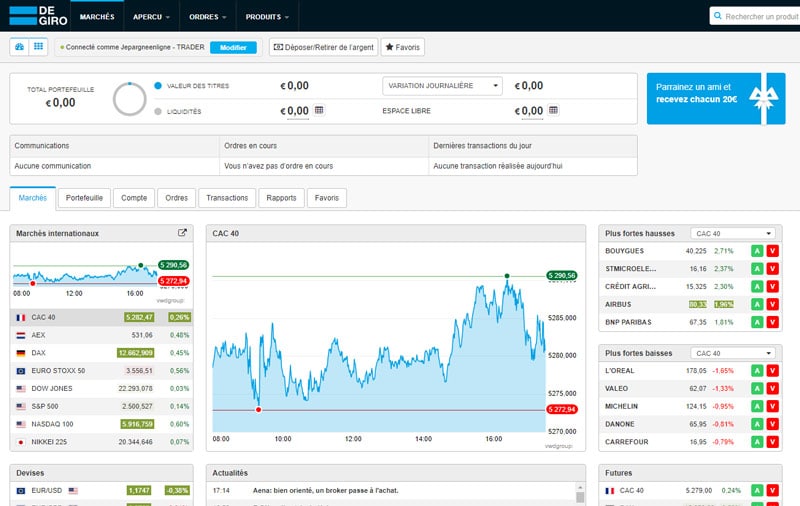Click the DEGIRO logo
Screen dimensions: 800x506
[x=38, y=16]
